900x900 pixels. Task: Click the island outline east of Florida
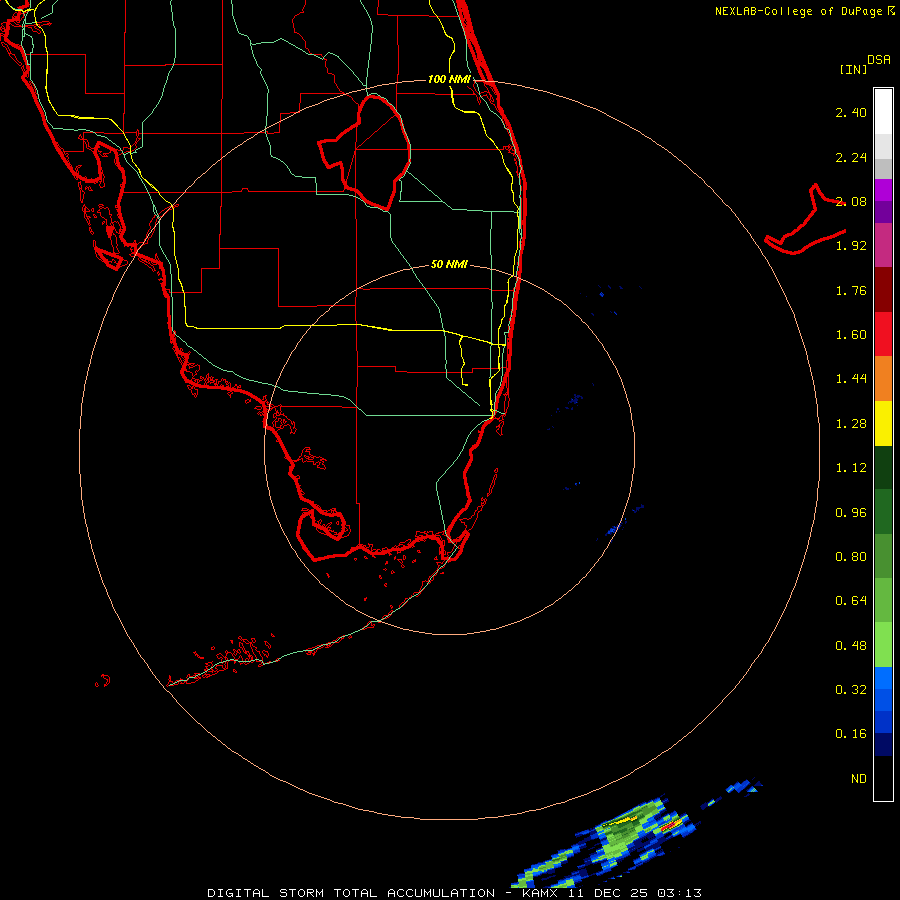(x=806, y=221)
